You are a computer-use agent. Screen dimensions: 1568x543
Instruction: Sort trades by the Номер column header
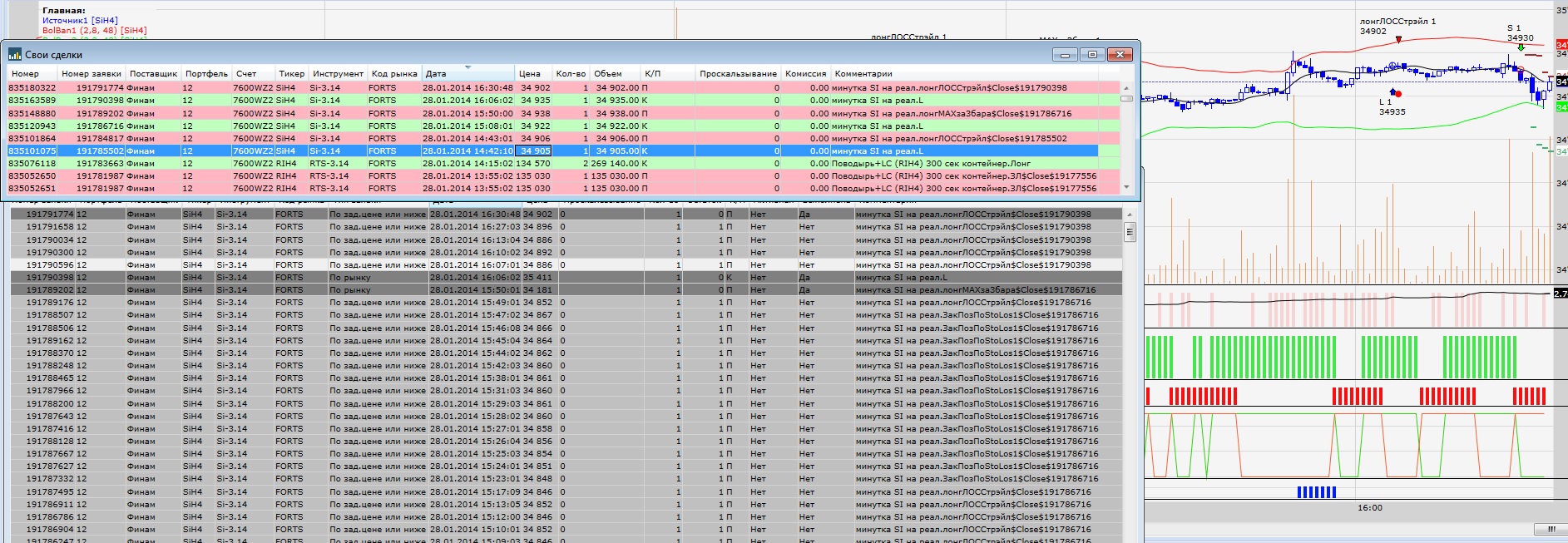point(32,73)
